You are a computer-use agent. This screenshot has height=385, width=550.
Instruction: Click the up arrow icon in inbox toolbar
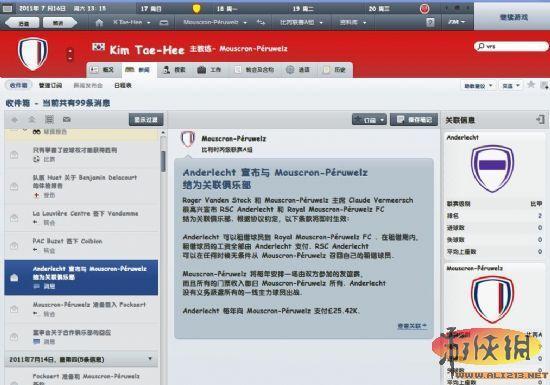click(x=32, y=120)
